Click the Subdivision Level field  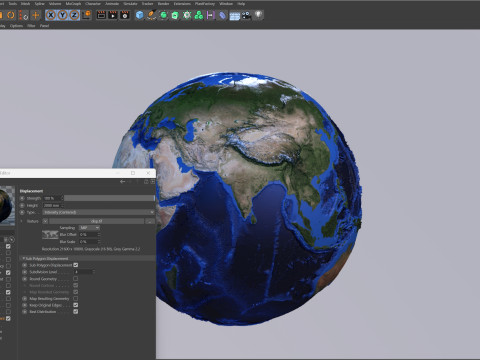click(82, 272)
